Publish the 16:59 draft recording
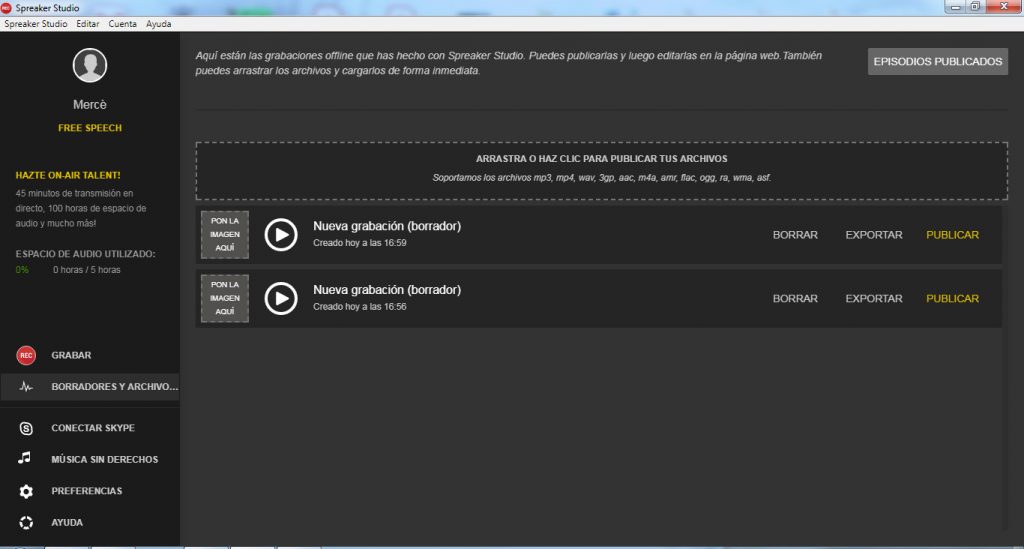The width and height of the screenshot is (1024, 549). (952, 235)
